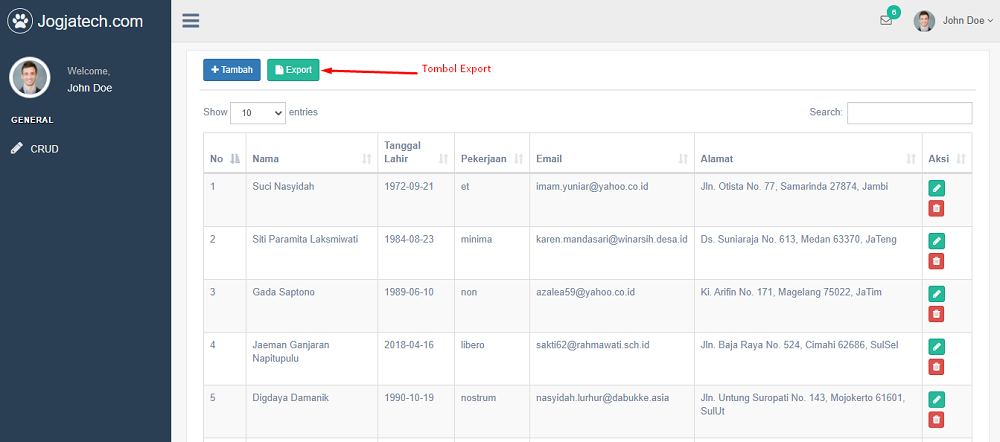Click the Jogjatech.com paw logo
The image size is (1000, 442).
point(20,20)
